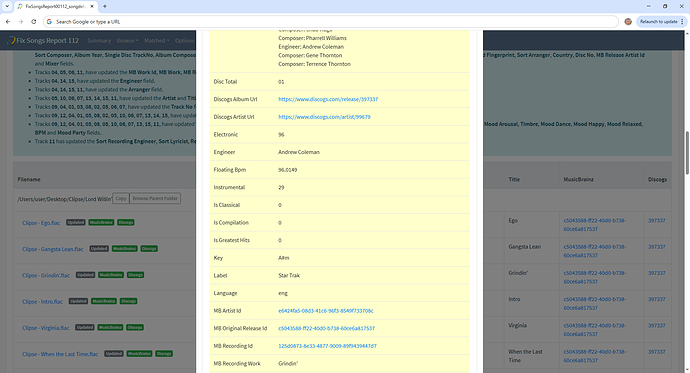This screenshot has width=690, height=373.
Task: Click the MusicBrainz column header
Action: [579, 179]
